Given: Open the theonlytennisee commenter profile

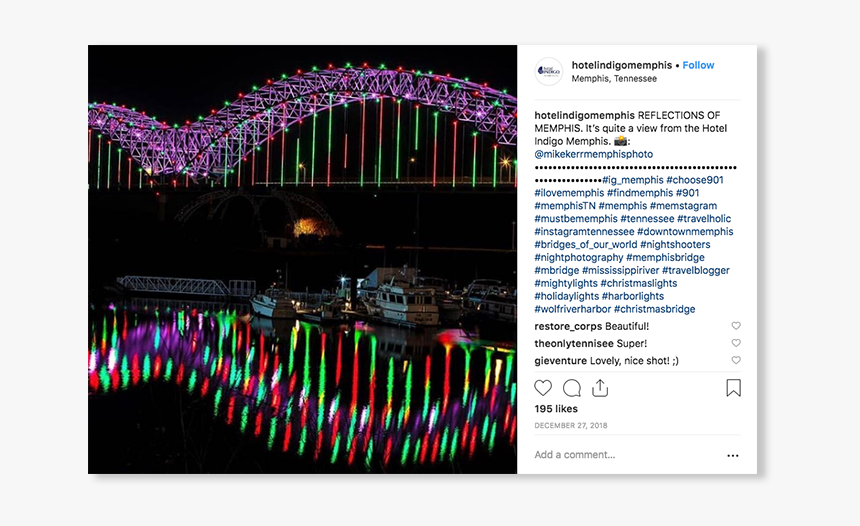Looking at the screenshot, I should [x=574, y=343].
